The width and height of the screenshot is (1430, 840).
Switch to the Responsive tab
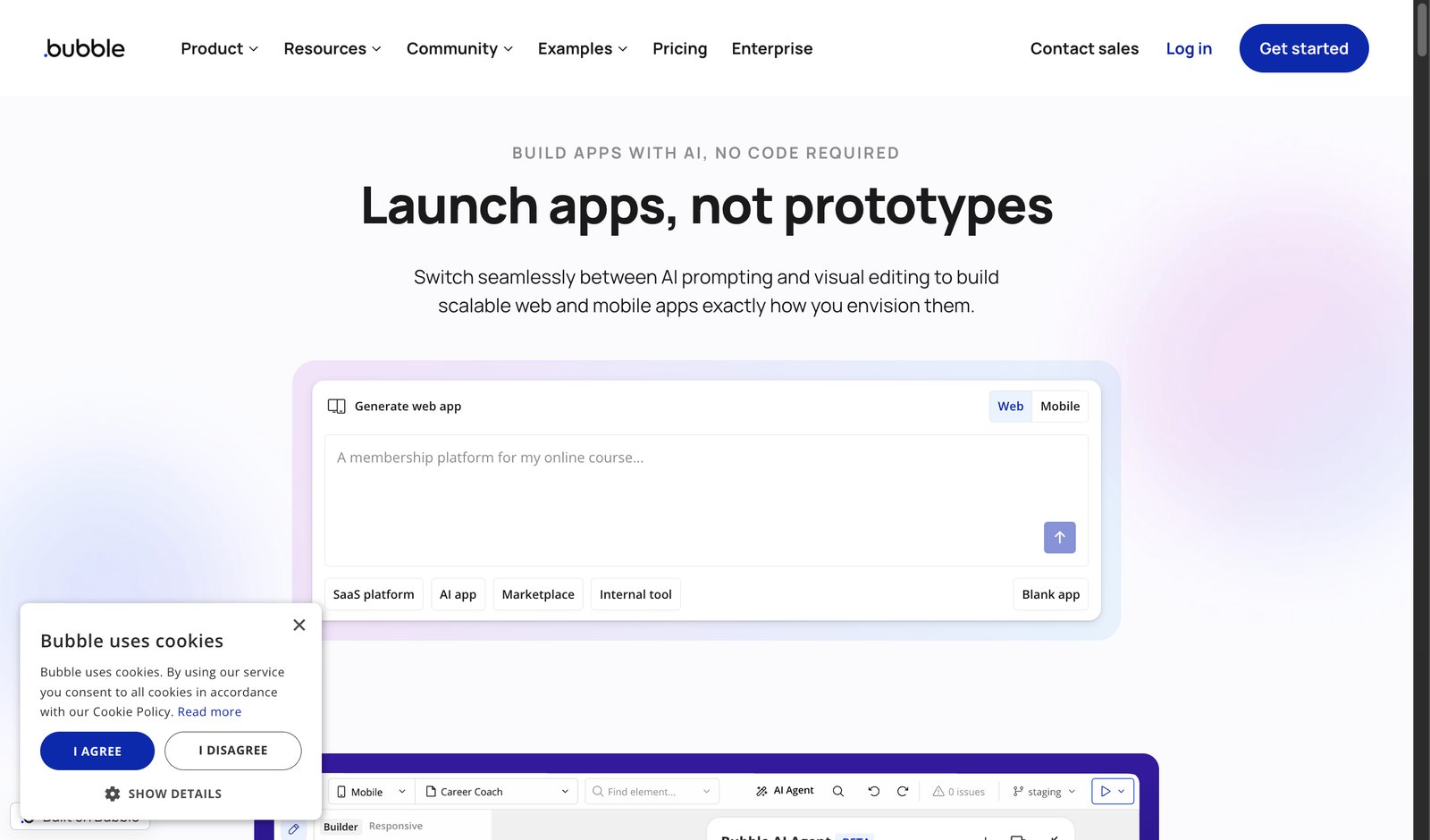pos(396,826)
